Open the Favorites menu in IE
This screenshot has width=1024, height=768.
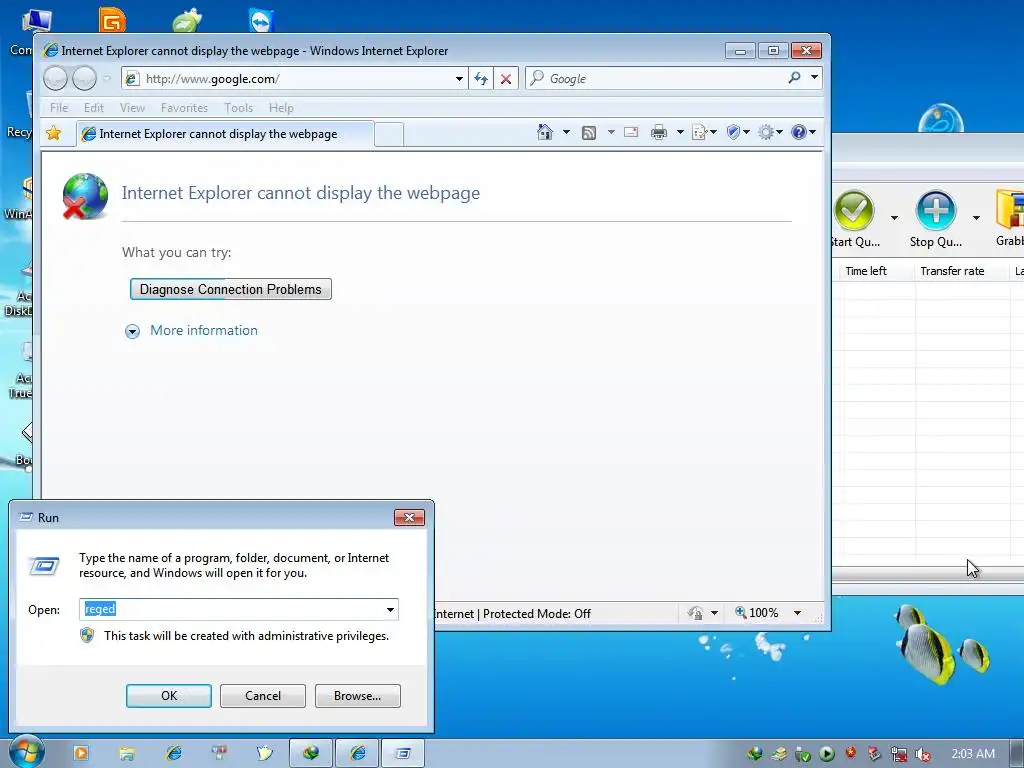[184, 108]
